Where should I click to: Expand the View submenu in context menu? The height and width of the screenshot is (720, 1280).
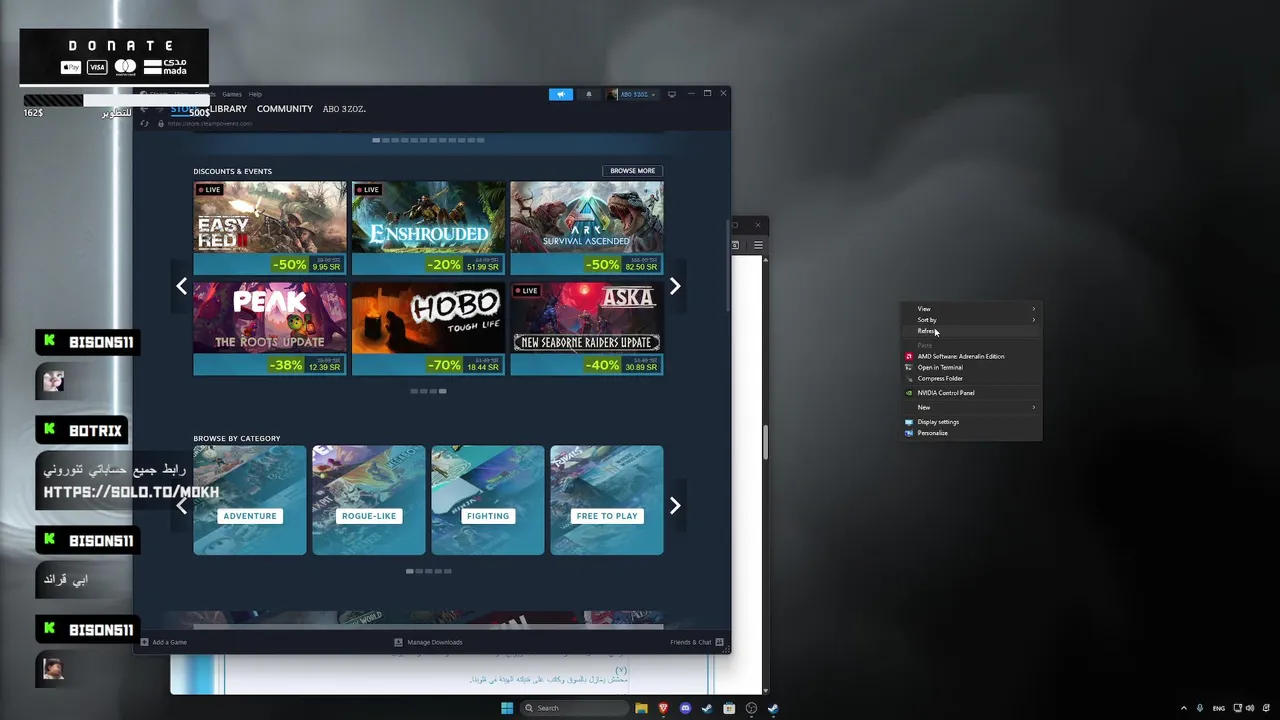click(x=972, y=309)
